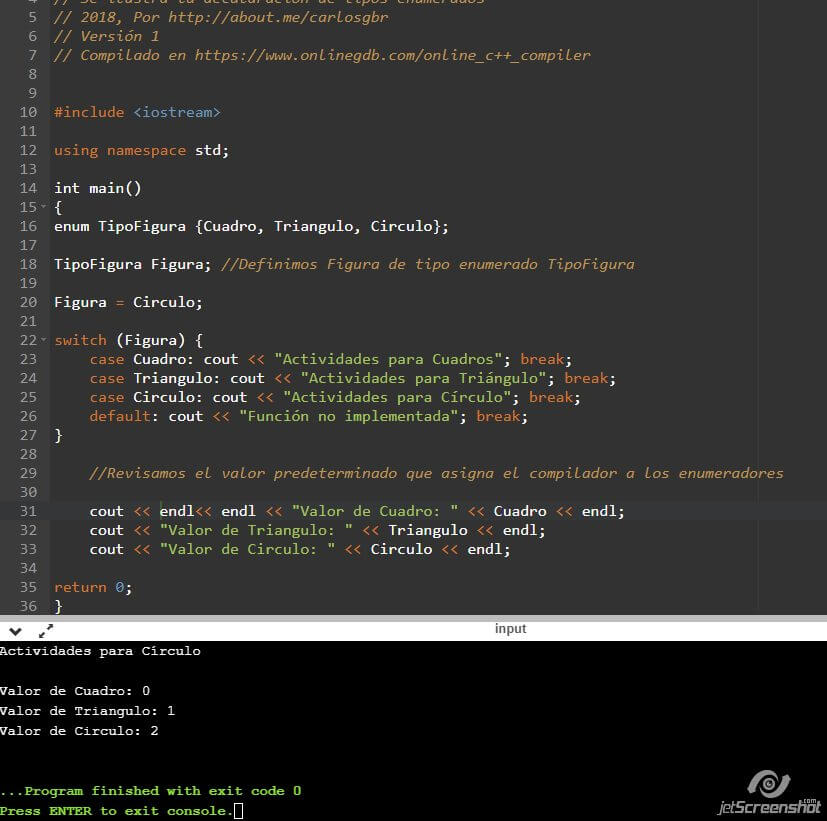Click the 'int main()' declaration
The width and height of the screenshot is (827, 821).
pyautogui.click(x=98, y=188)
